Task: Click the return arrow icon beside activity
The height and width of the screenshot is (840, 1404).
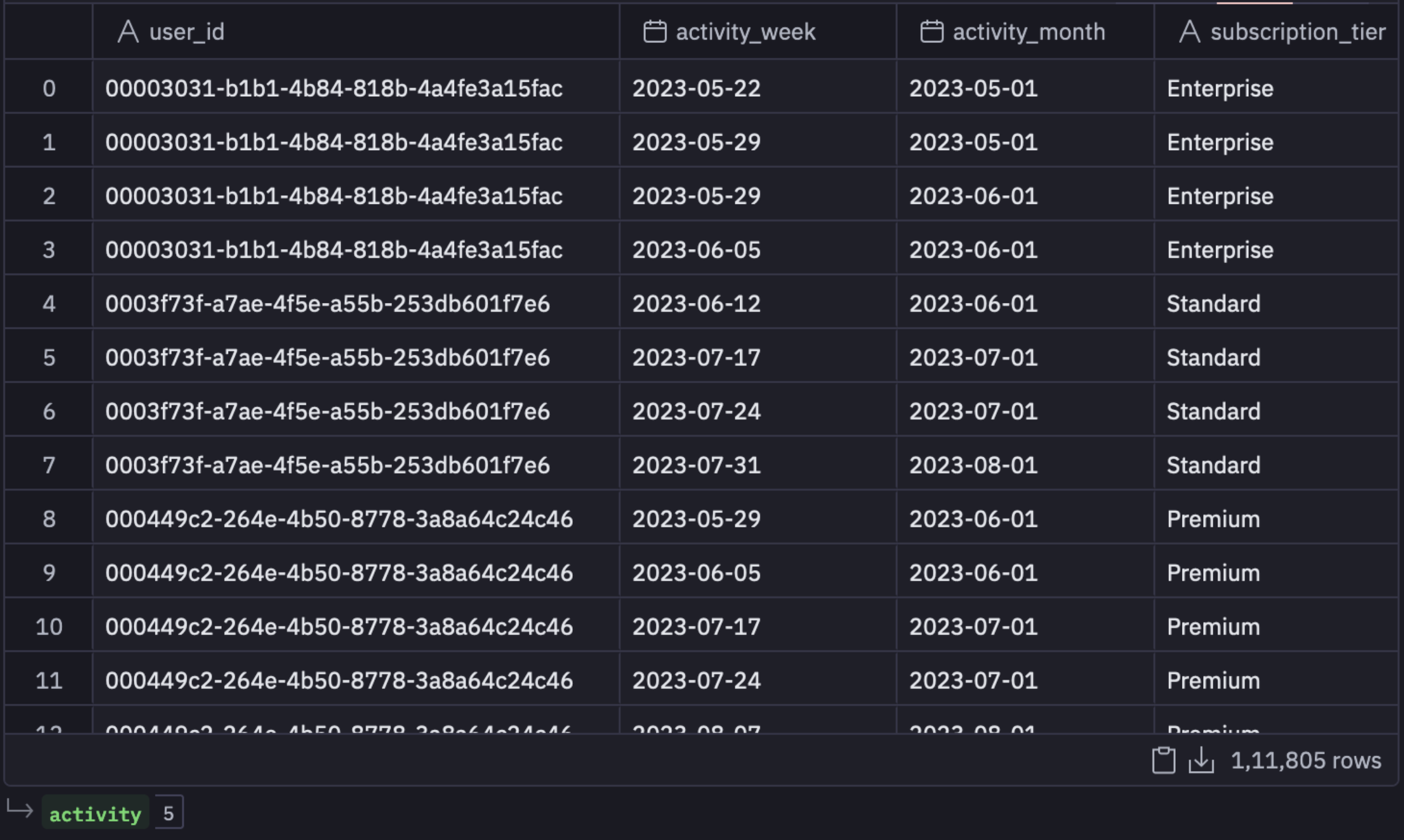Action: pos(20,811)
